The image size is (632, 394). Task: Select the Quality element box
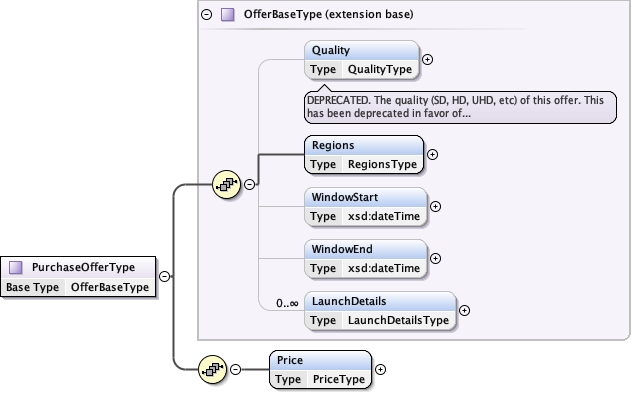pos(362,60)
